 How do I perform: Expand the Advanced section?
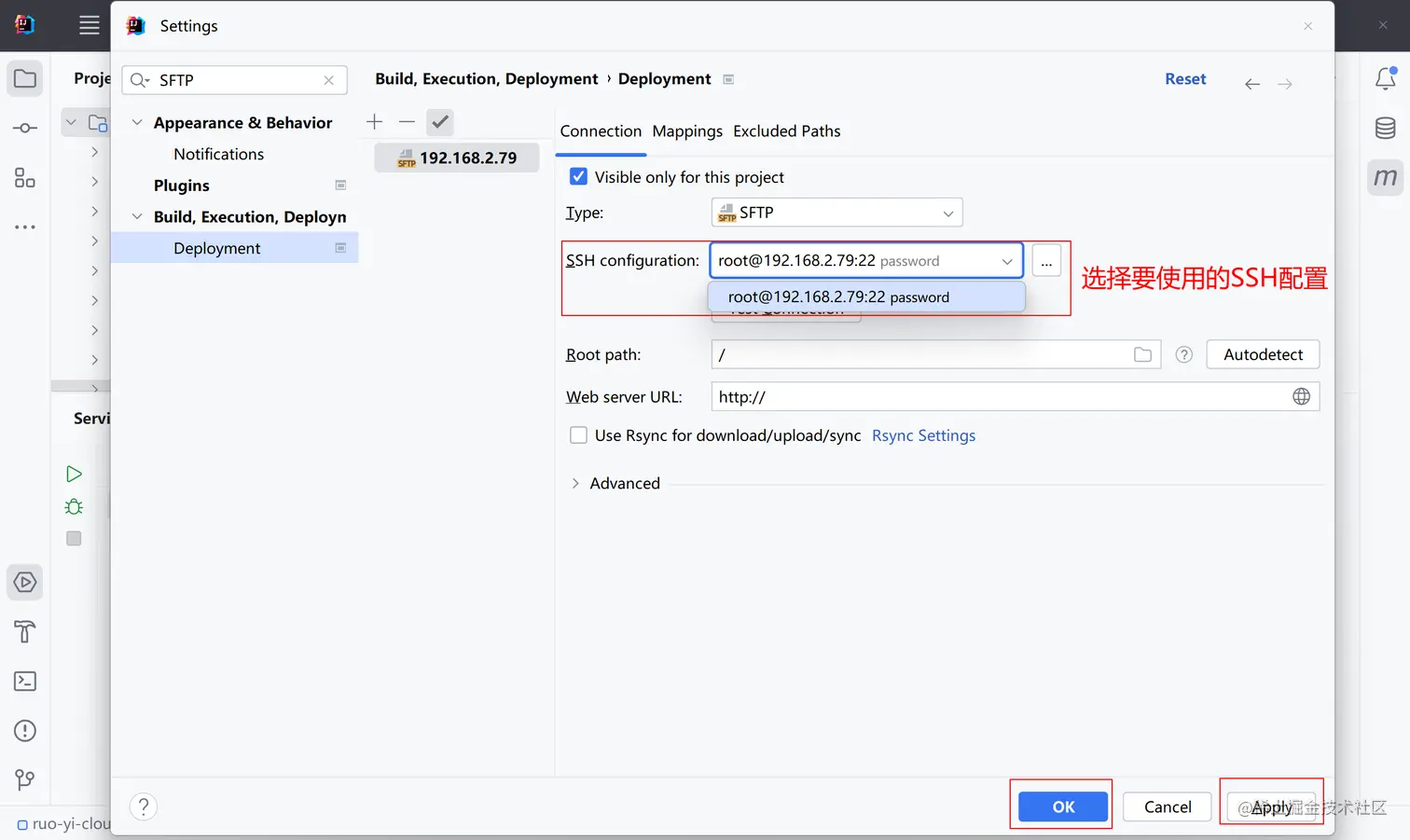click(575, 483)
